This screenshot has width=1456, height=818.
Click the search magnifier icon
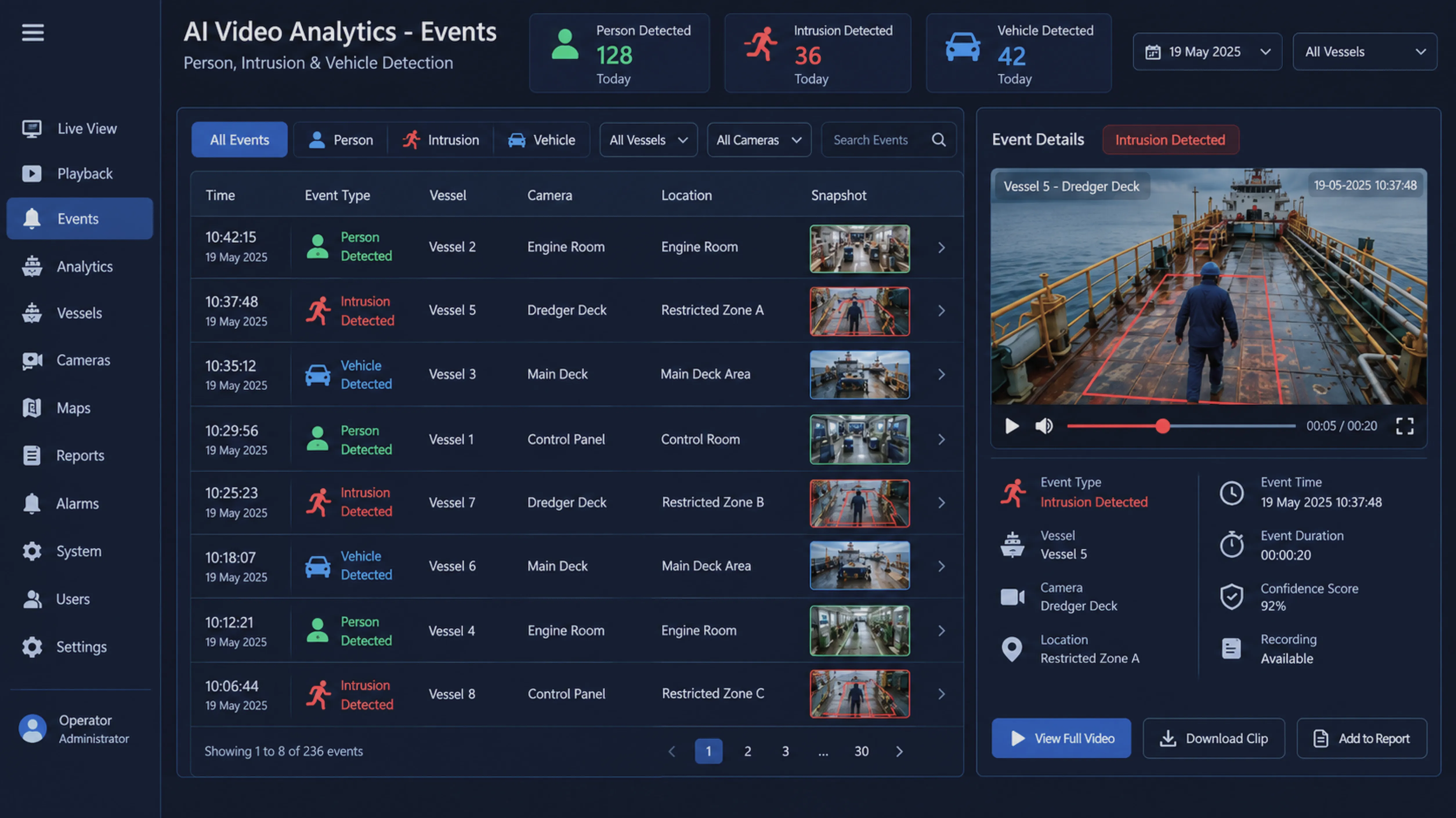tap(939, 140)
